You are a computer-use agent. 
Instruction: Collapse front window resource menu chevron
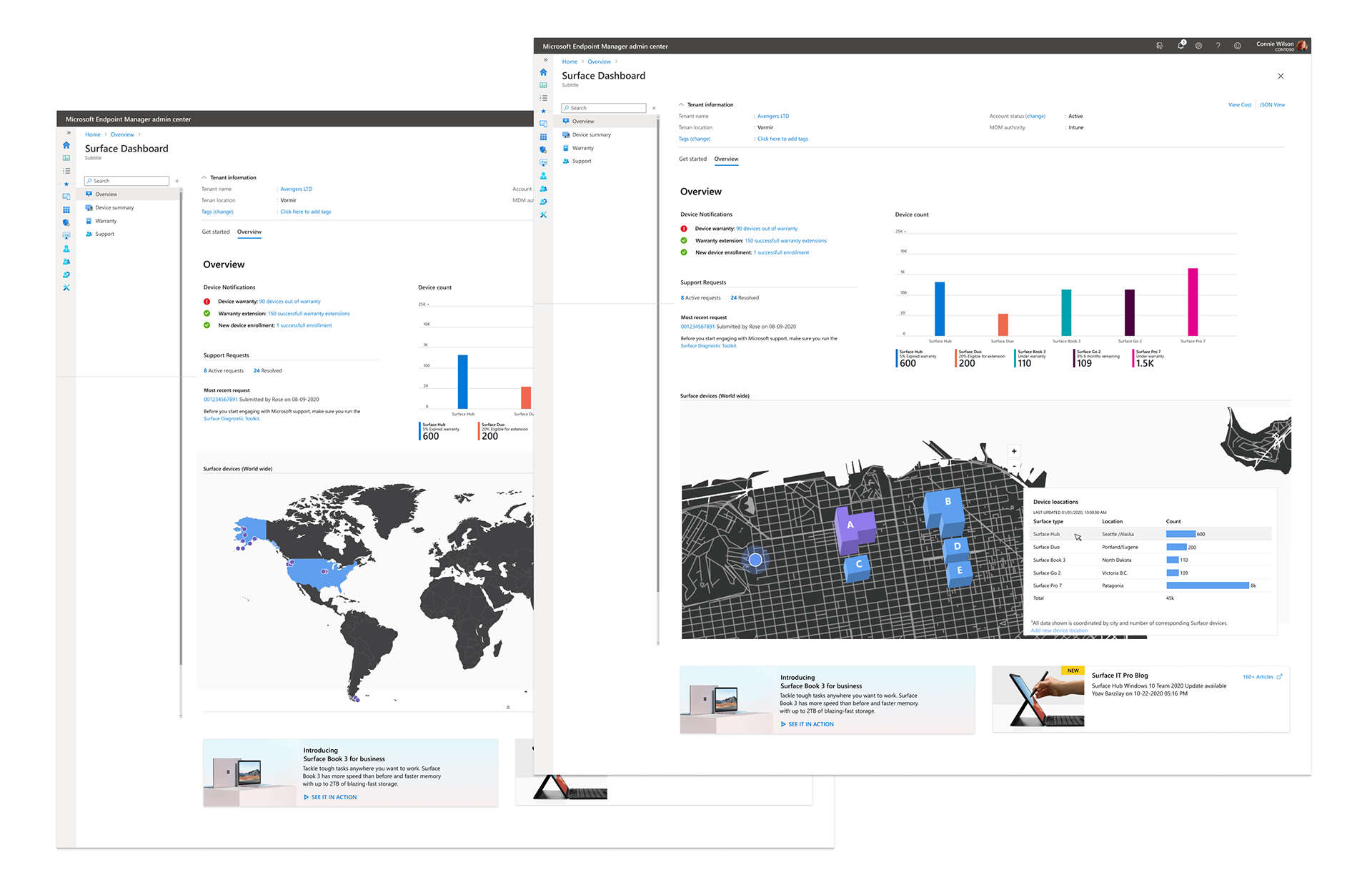[654, 108]
